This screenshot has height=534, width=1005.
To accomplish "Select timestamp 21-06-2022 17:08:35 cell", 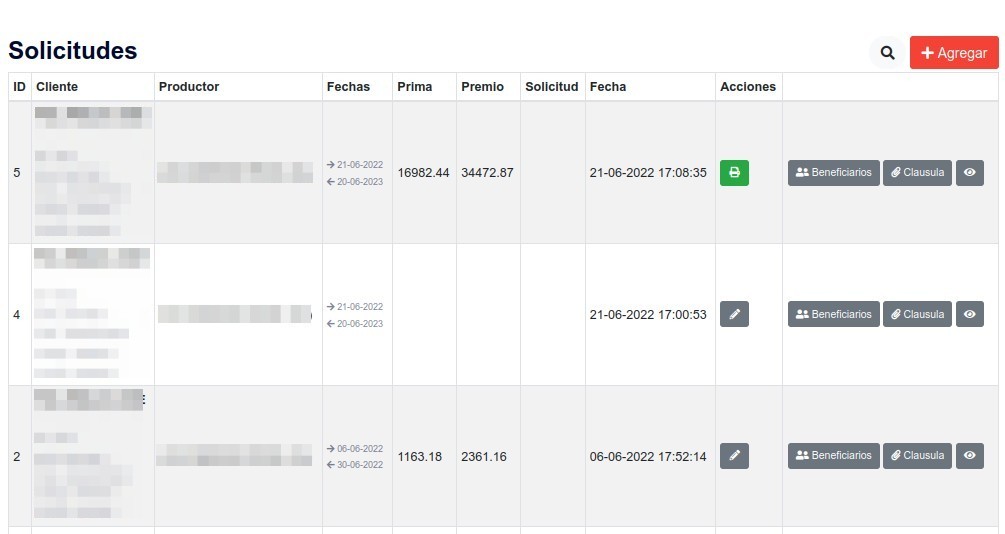I will [648, 173].
